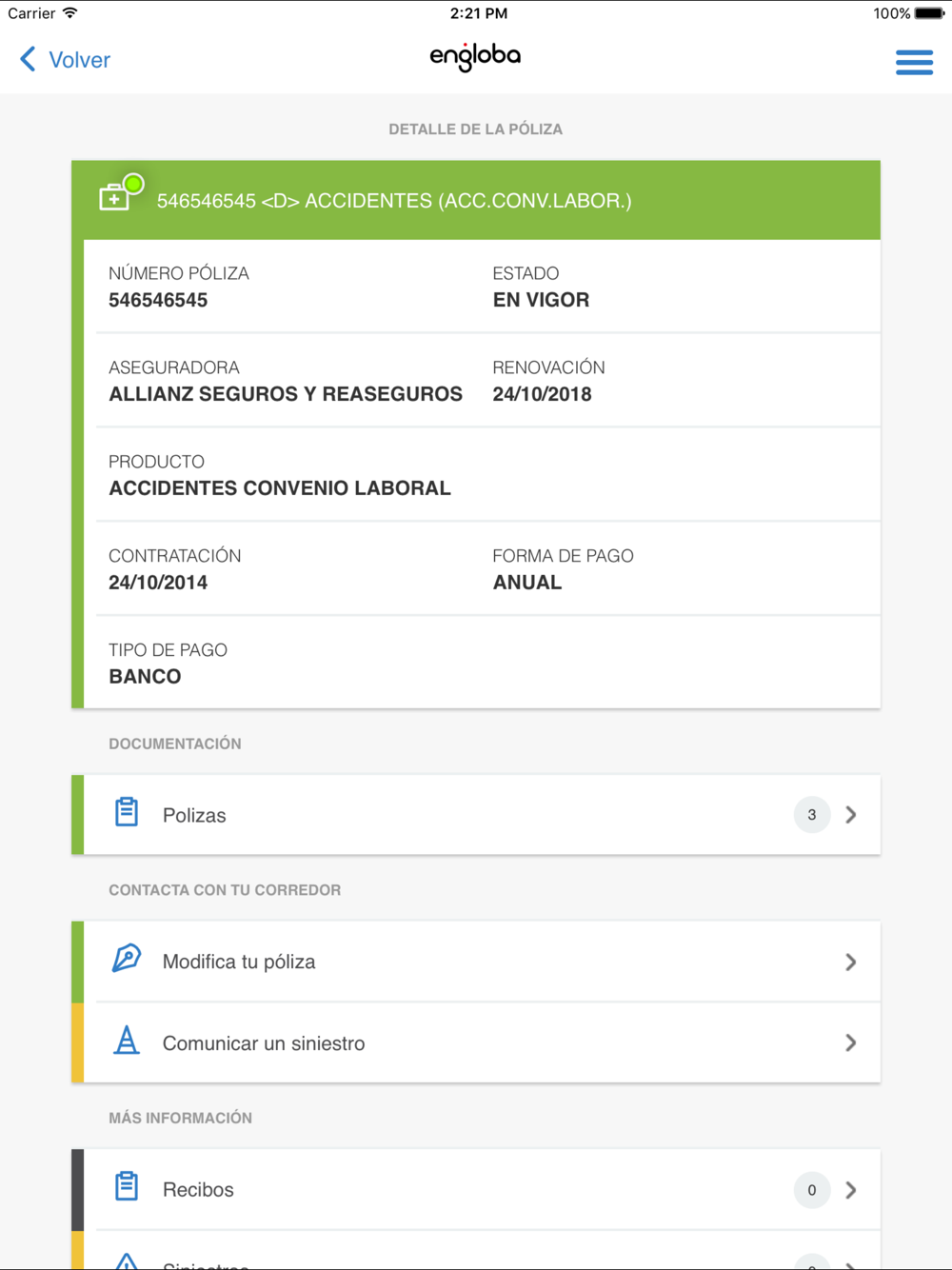Image resolution: width=952 pixels, height=1270 pixels.
Task: Expand Recibos with its right chevron
Action: [x=851, y=1190]
